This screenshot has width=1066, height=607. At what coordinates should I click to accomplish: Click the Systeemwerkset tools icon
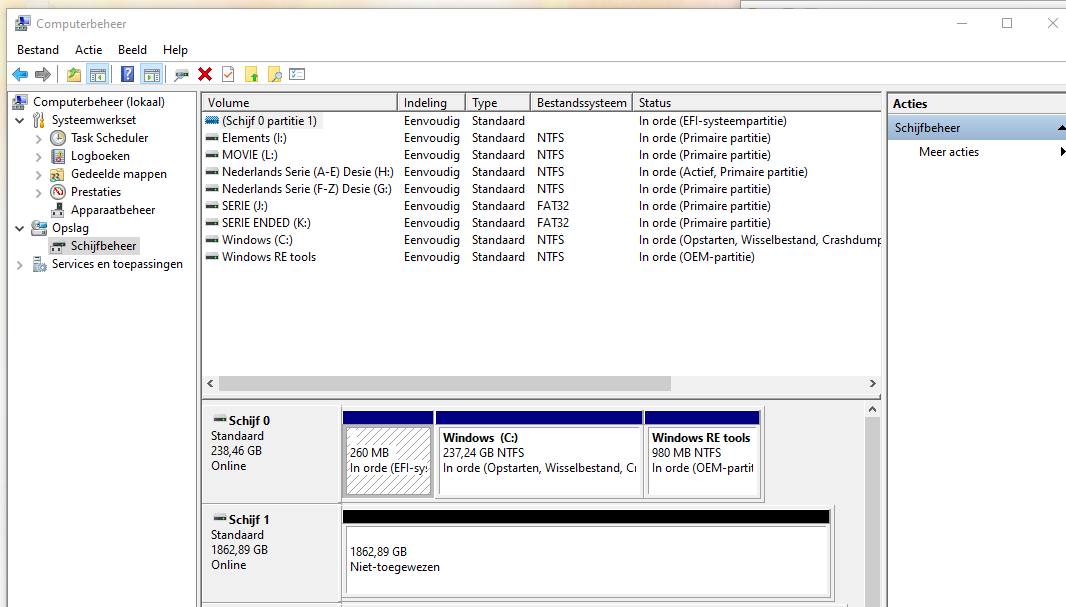39,120
